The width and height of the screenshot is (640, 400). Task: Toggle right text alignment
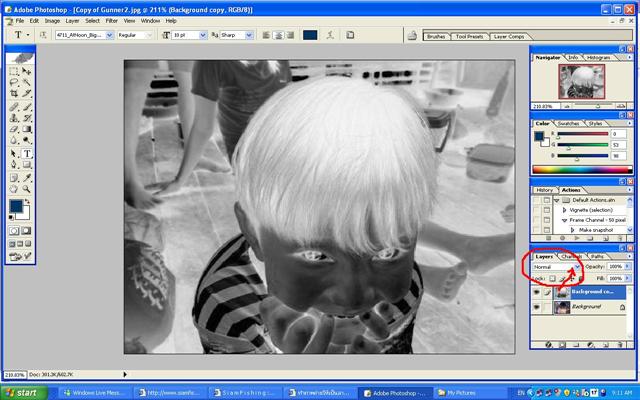(x=290, y=35)
